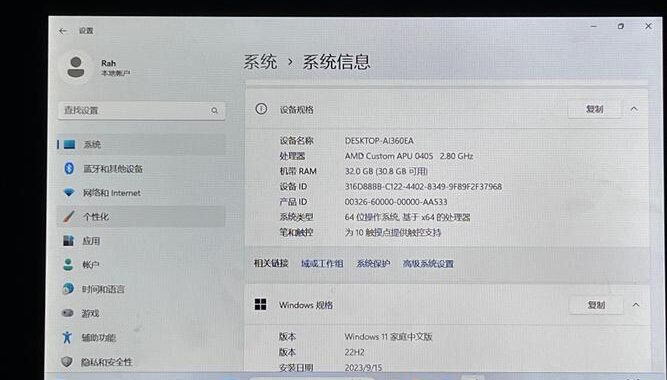Click the Windows logo beside Windows 规格
The image size is (667, 380).
tap(260, 304)
